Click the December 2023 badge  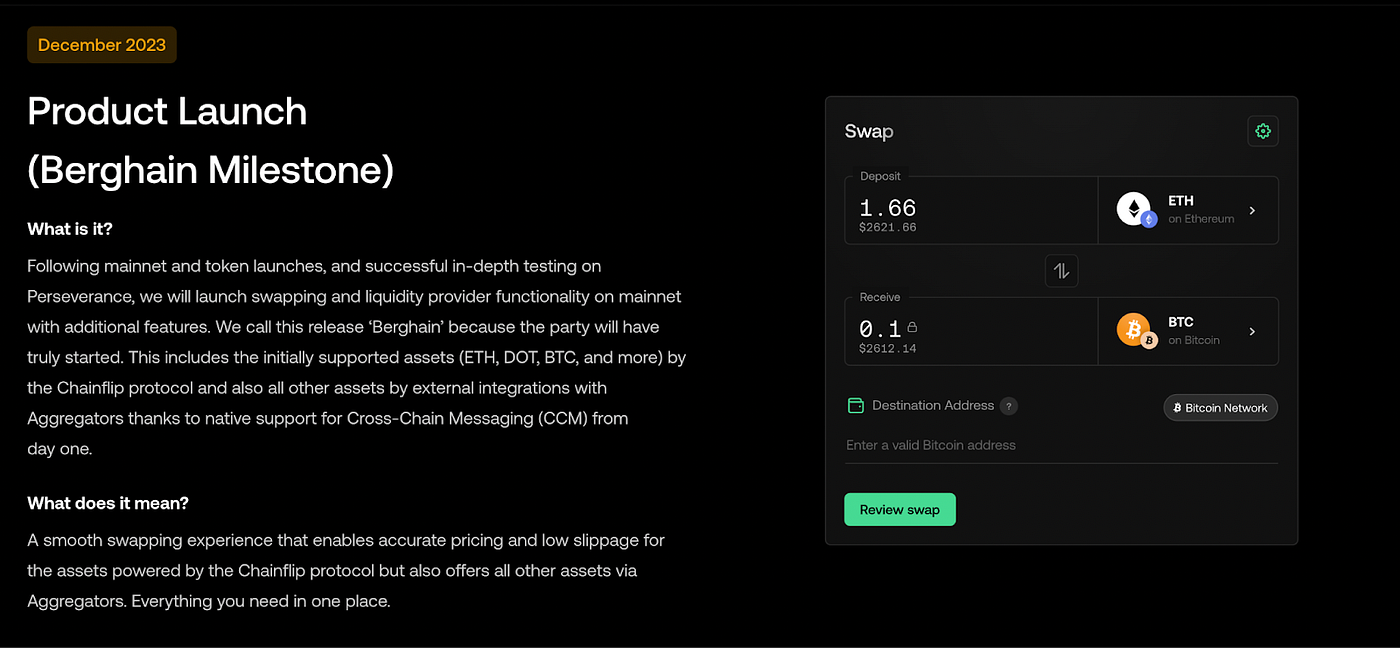pos(101,44)
